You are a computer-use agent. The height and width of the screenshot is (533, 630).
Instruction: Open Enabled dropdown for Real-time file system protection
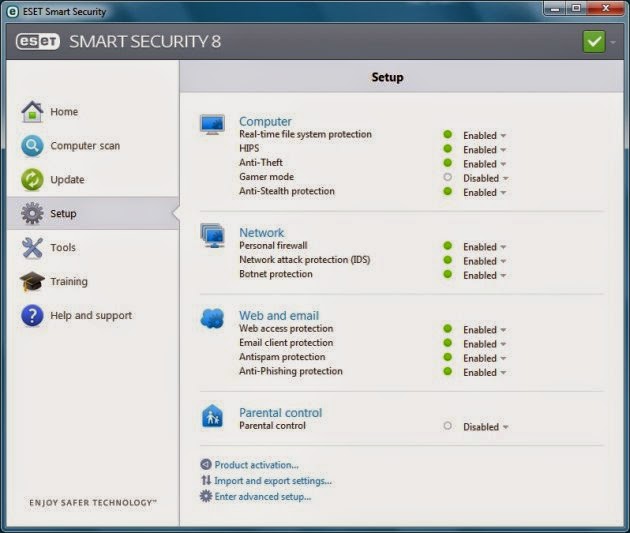pos(484,136)
